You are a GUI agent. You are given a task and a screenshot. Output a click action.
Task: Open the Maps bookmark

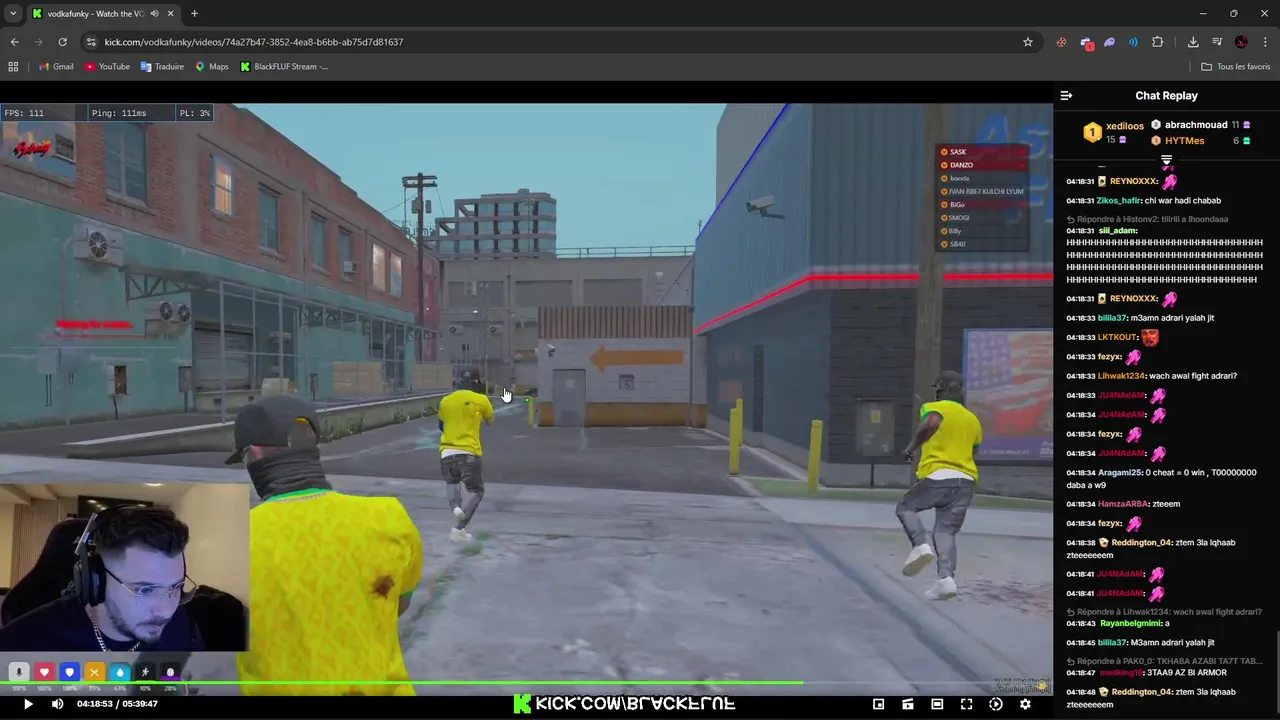(x=212, y=67)
